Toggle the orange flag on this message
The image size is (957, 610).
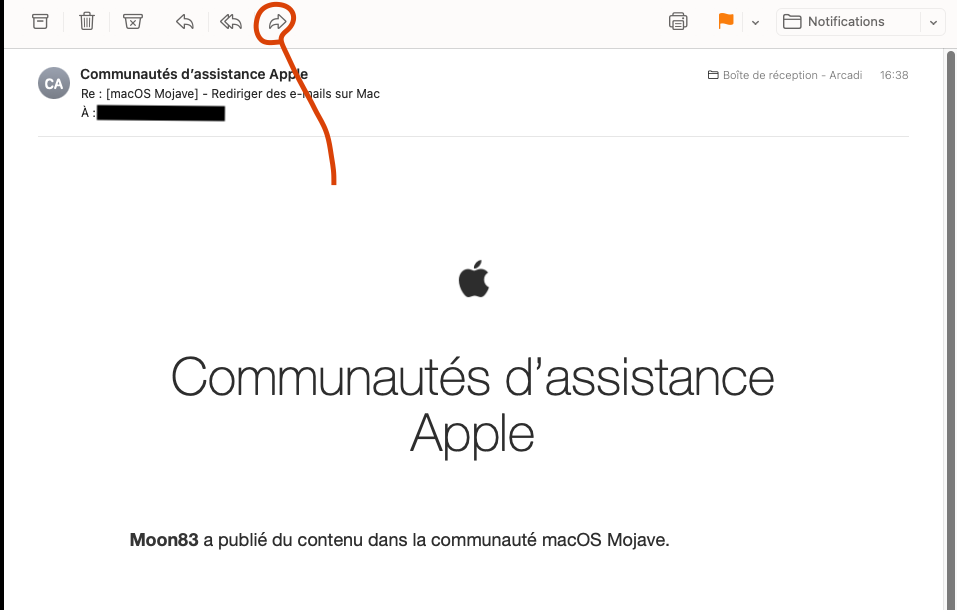pos(726,21)
